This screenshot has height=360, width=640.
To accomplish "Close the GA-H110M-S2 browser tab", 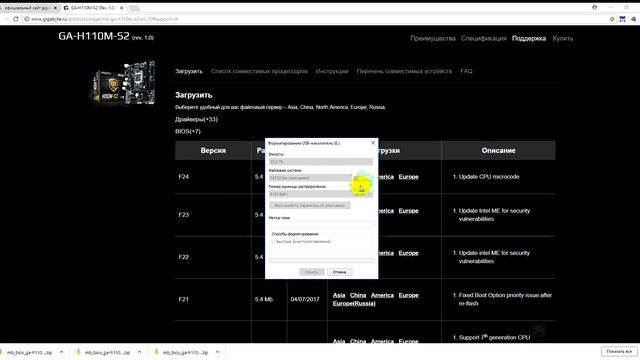I will pyautogui.click(x=121, y=8).
